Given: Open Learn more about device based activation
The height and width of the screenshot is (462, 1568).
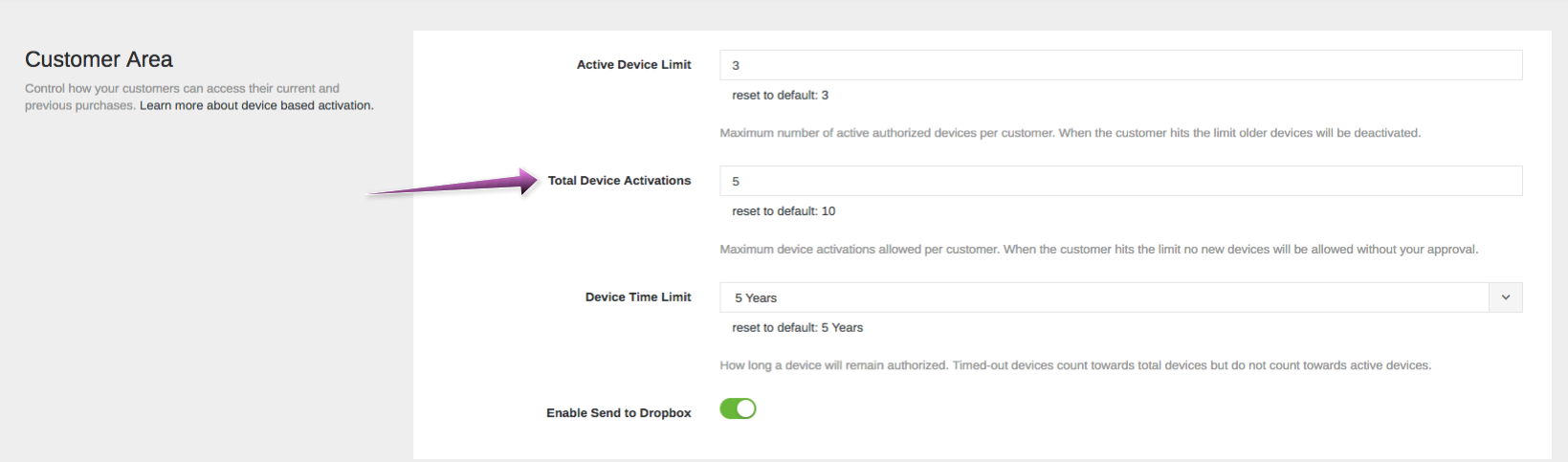Looking at the screenshot, I should (x=256, y=105).
